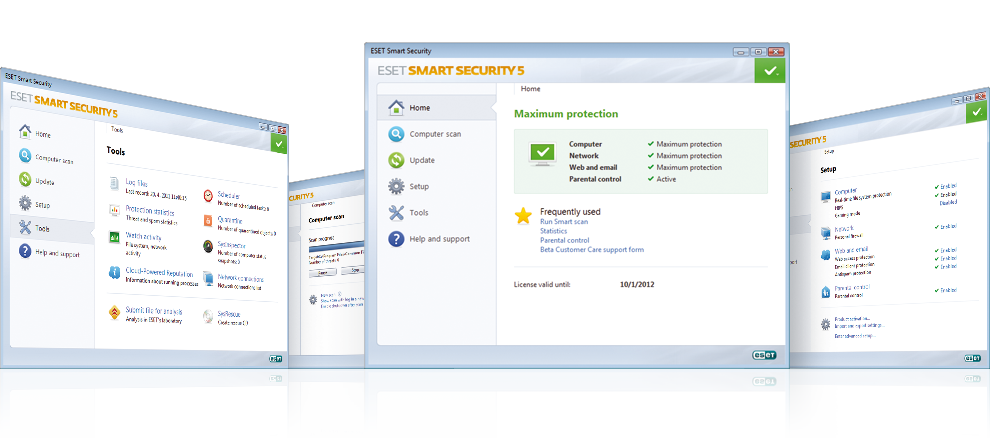The width and height of the screenshot is (990, 440).
Task: Toggle Enabled status beside Parental control in Setup
Action: tap(946, 290)
